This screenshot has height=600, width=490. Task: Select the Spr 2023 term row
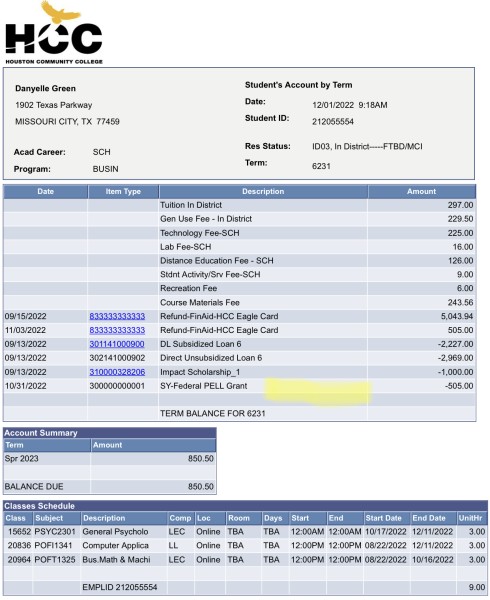(110, 458)
